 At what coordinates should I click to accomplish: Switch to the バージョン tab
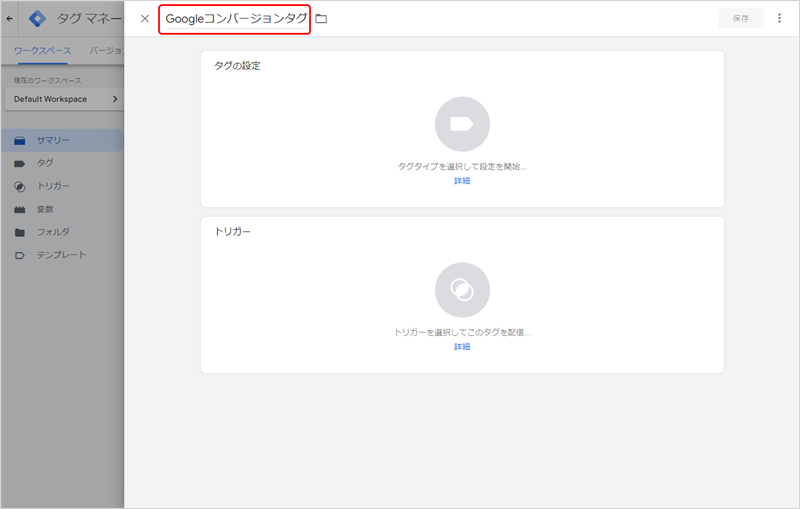(x=106, y=51)
